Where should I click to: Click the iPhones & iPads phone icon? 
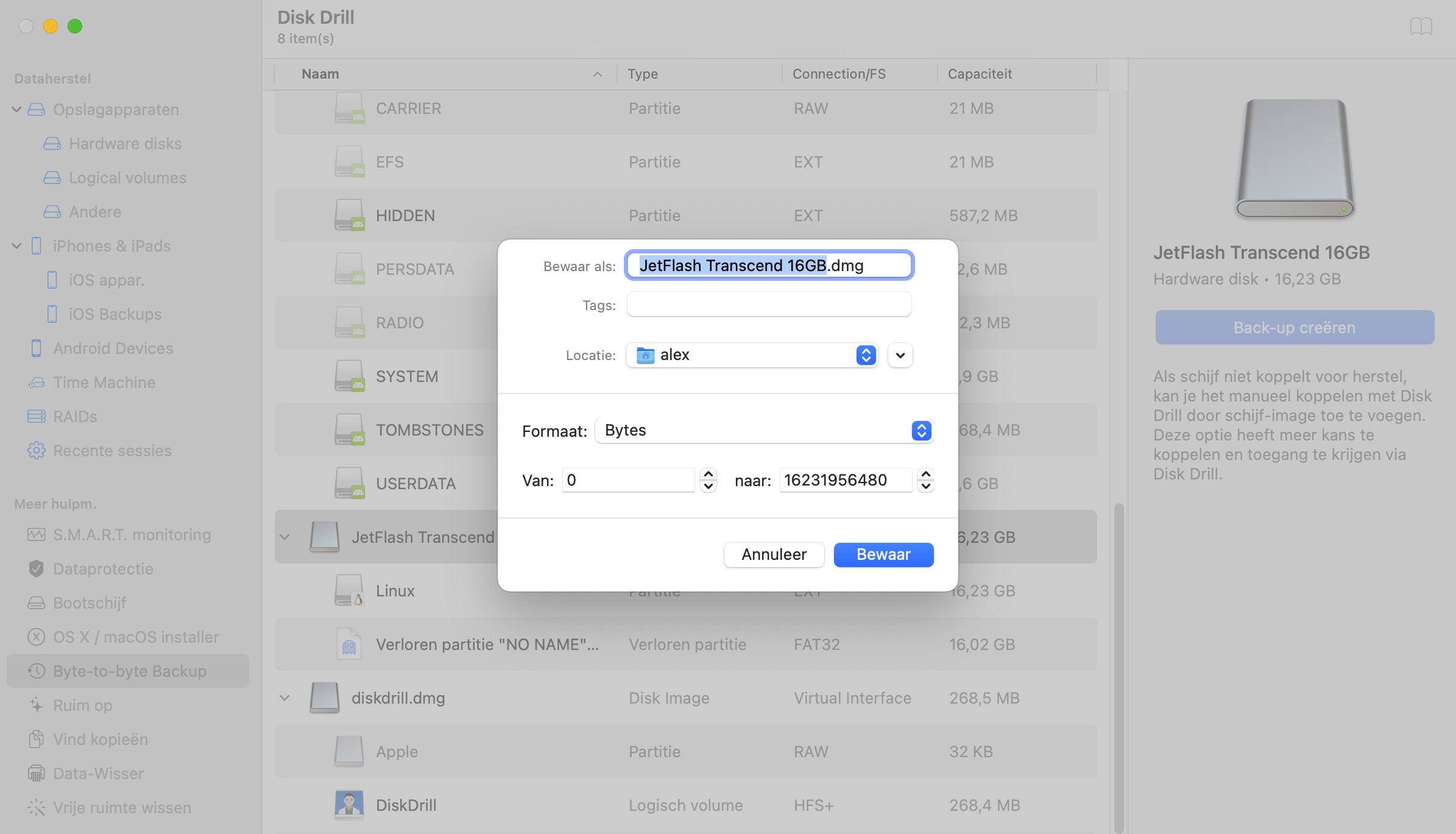click(x=37, y=246)
